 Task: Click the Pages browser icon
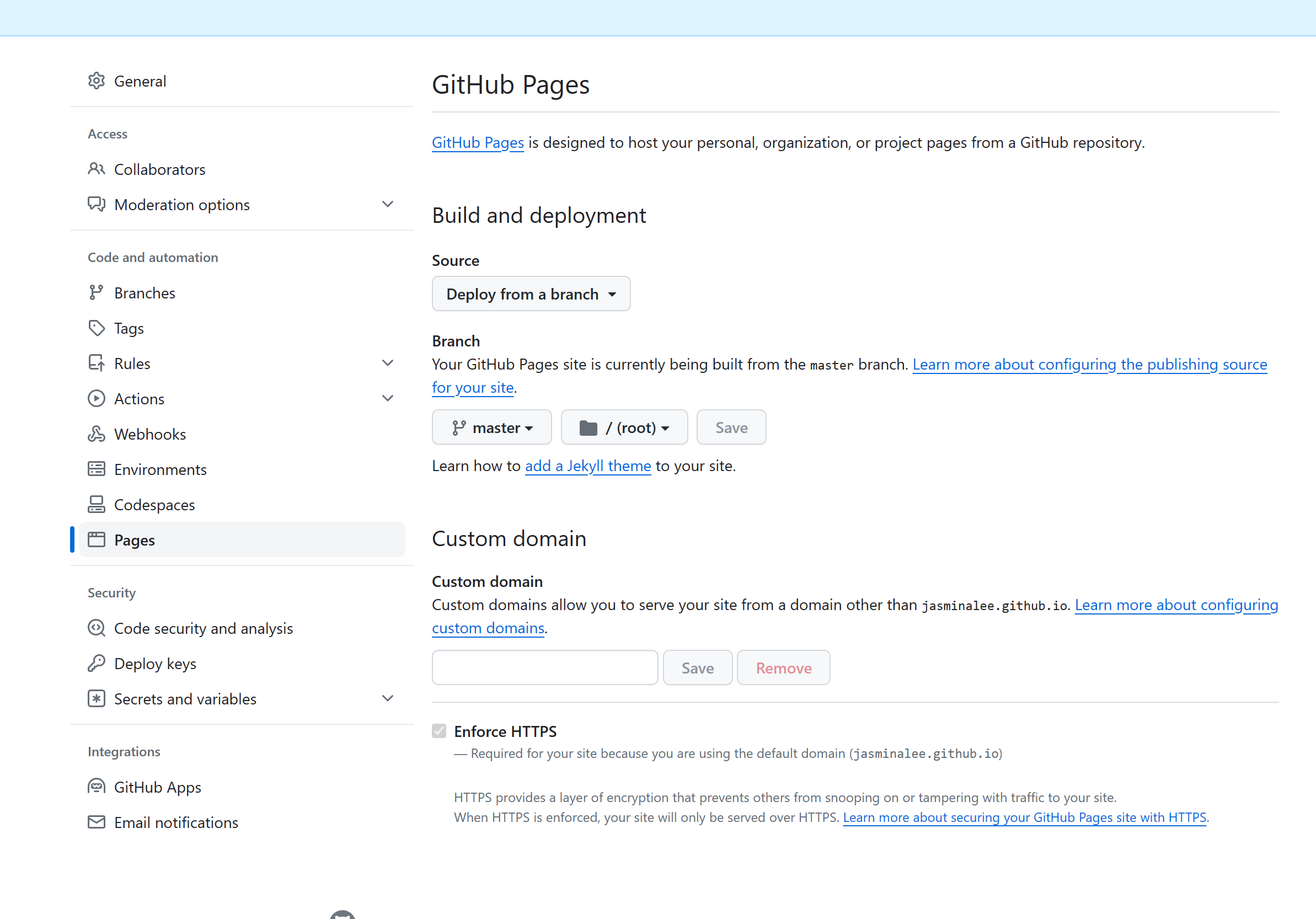97,540
